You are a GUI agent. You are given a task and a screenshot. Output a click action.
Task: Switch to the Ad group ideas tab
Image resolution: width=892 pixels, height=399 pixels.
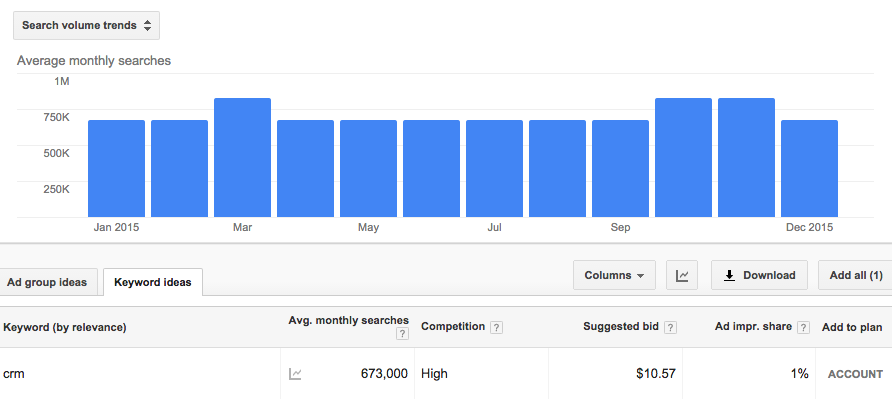tap(47, 283)
